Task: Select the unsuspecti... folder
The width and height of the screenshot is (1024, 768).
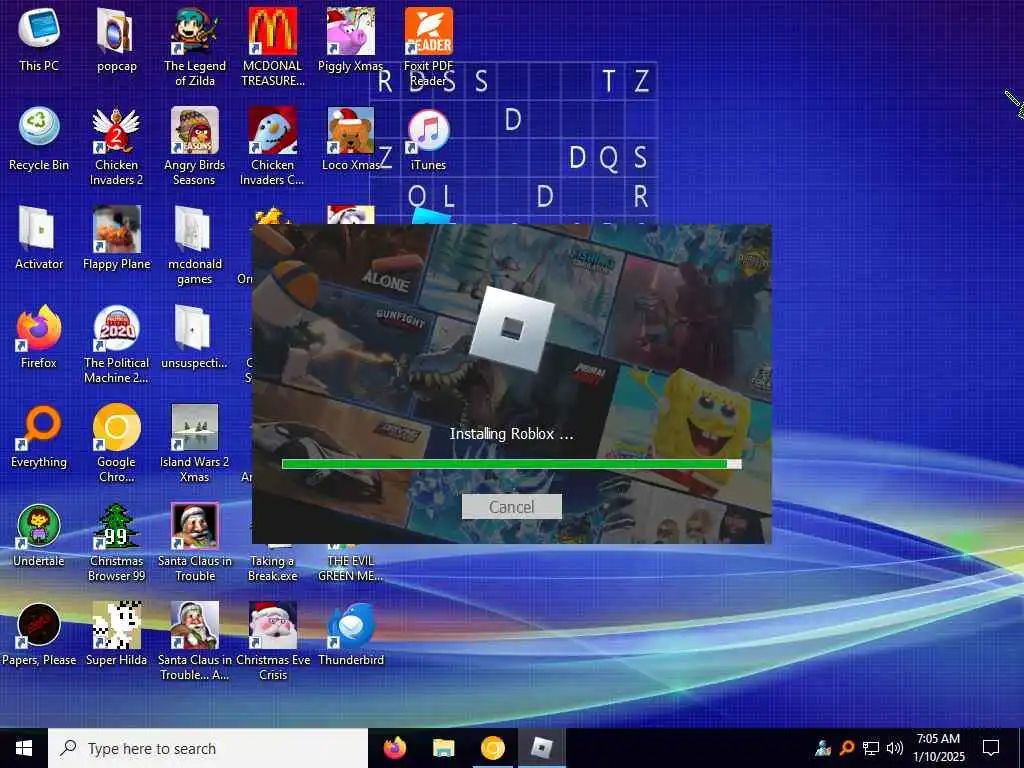Action: point(195,336)
